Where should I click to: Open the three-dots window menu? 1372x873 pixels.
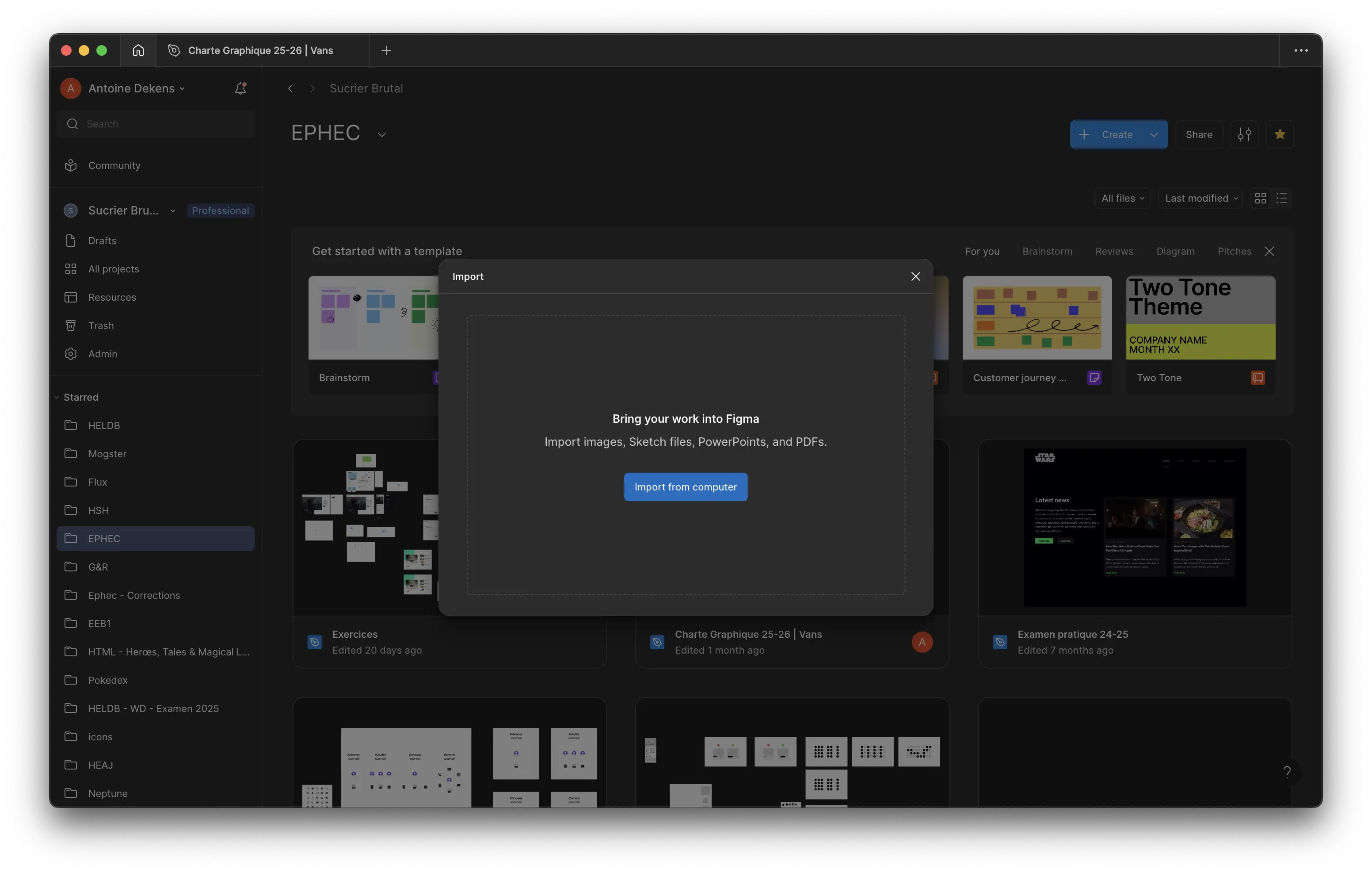coord(1301,50)
